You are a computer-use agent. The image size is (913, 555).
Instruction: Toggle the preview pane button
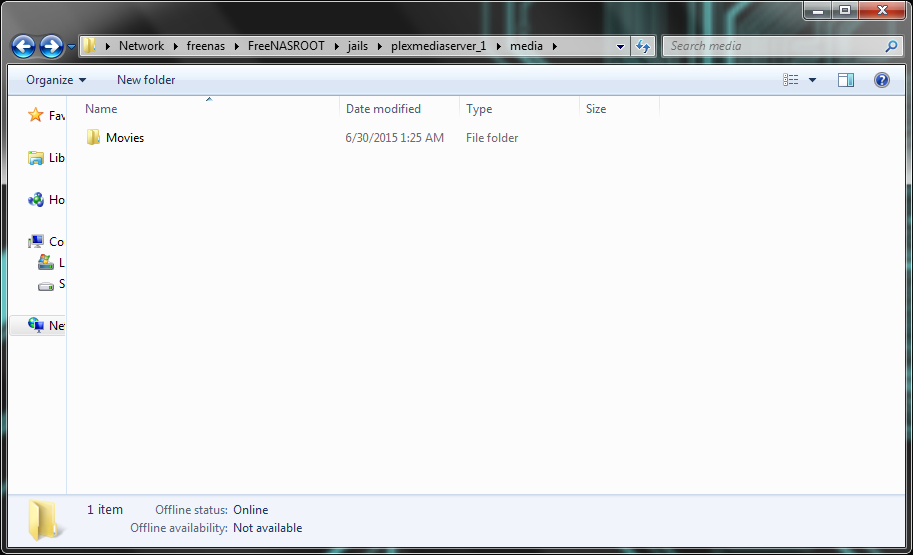coord(845,80)
